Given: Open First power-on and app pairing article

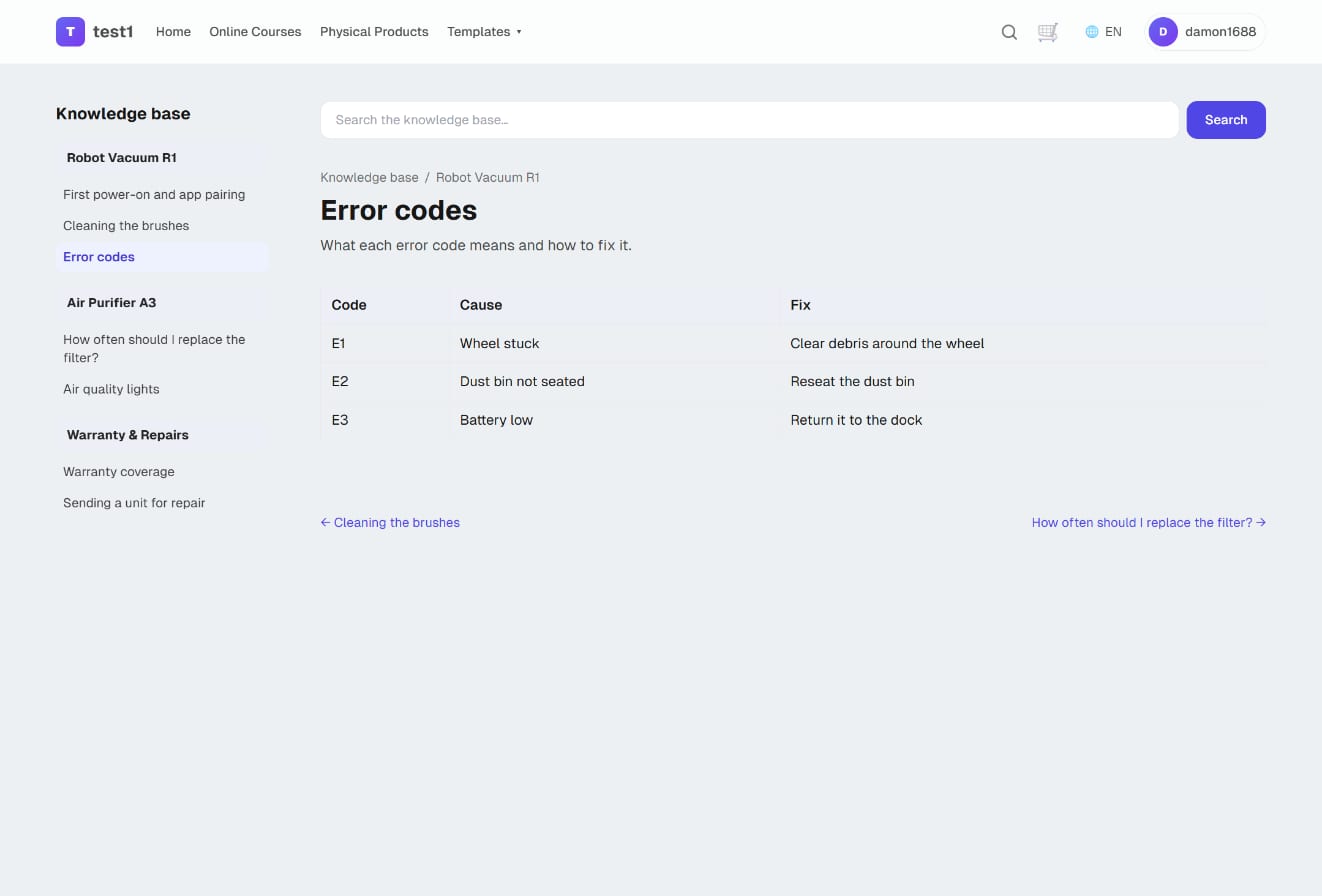Looking at the screenshot, I should coord(154,194).
